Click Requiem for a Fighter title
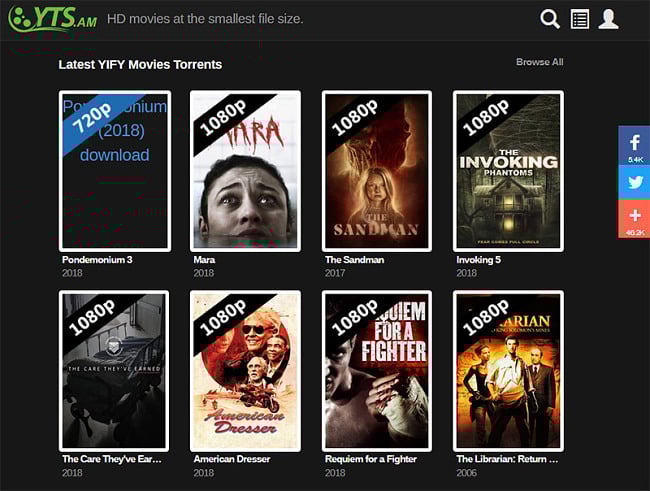Viewport: 650px width, 491px height. tap(371, 459)
